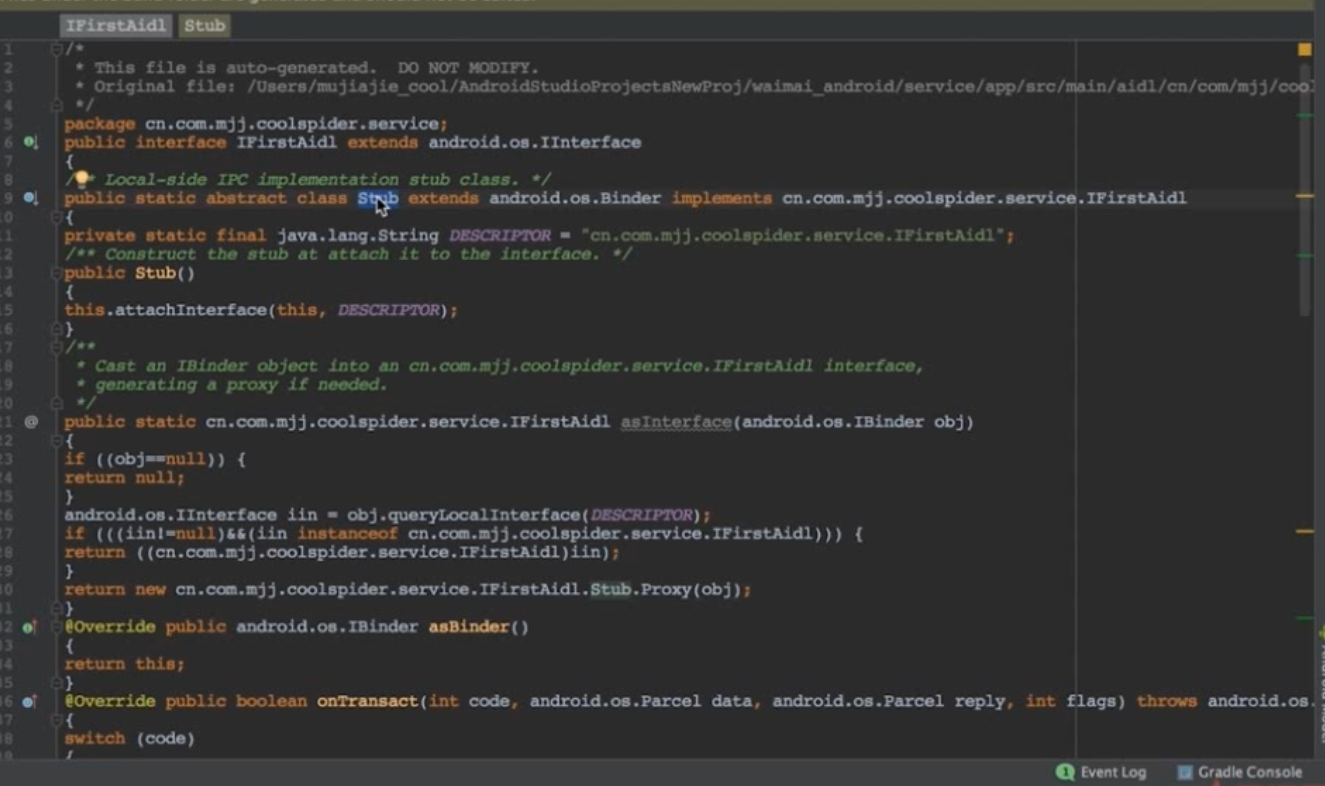Viewport: 1325px width, 786px height.
Task: Click 'return null;' statement
Action: click(125, 478)
